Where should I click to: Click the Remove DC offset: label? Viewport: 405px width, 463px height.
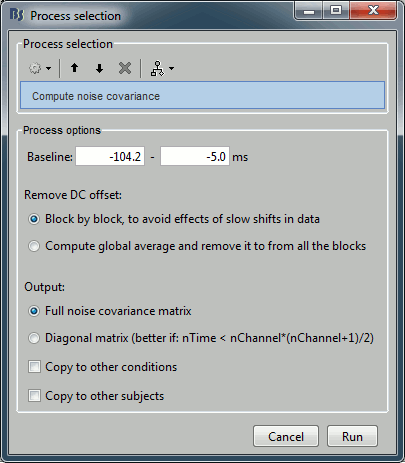click(x=73, y=195)
